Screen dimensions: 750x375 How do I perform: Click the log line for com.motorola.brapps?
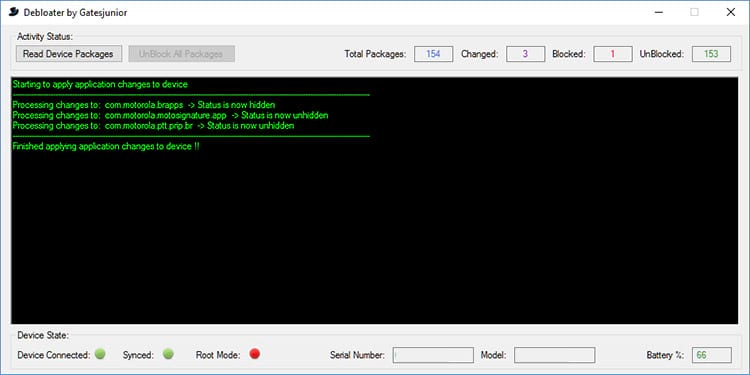tap(144, 105)
